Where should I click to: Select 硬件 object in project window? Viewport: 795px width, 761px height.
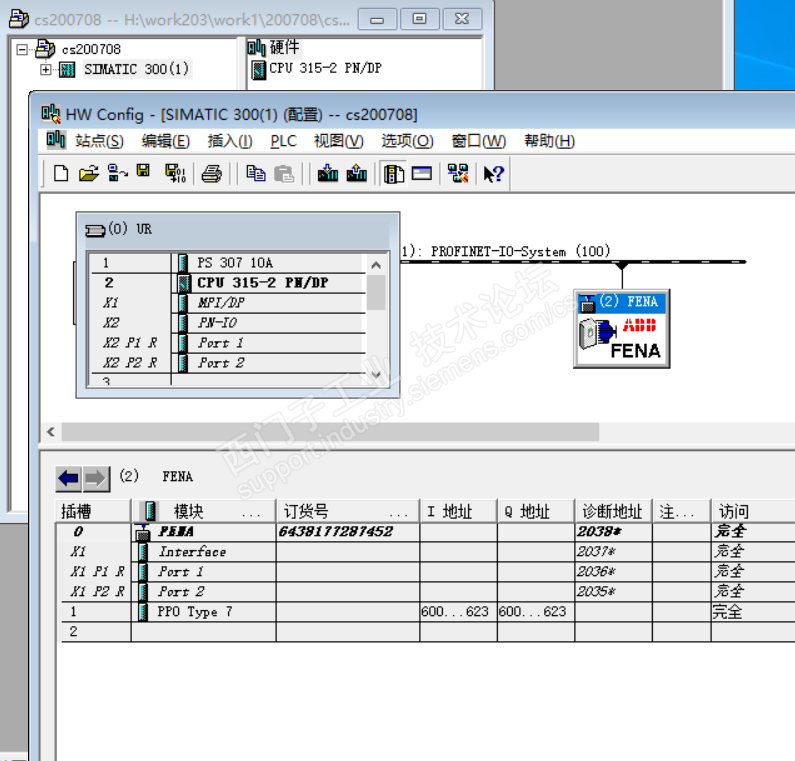(x=274, y=47)
